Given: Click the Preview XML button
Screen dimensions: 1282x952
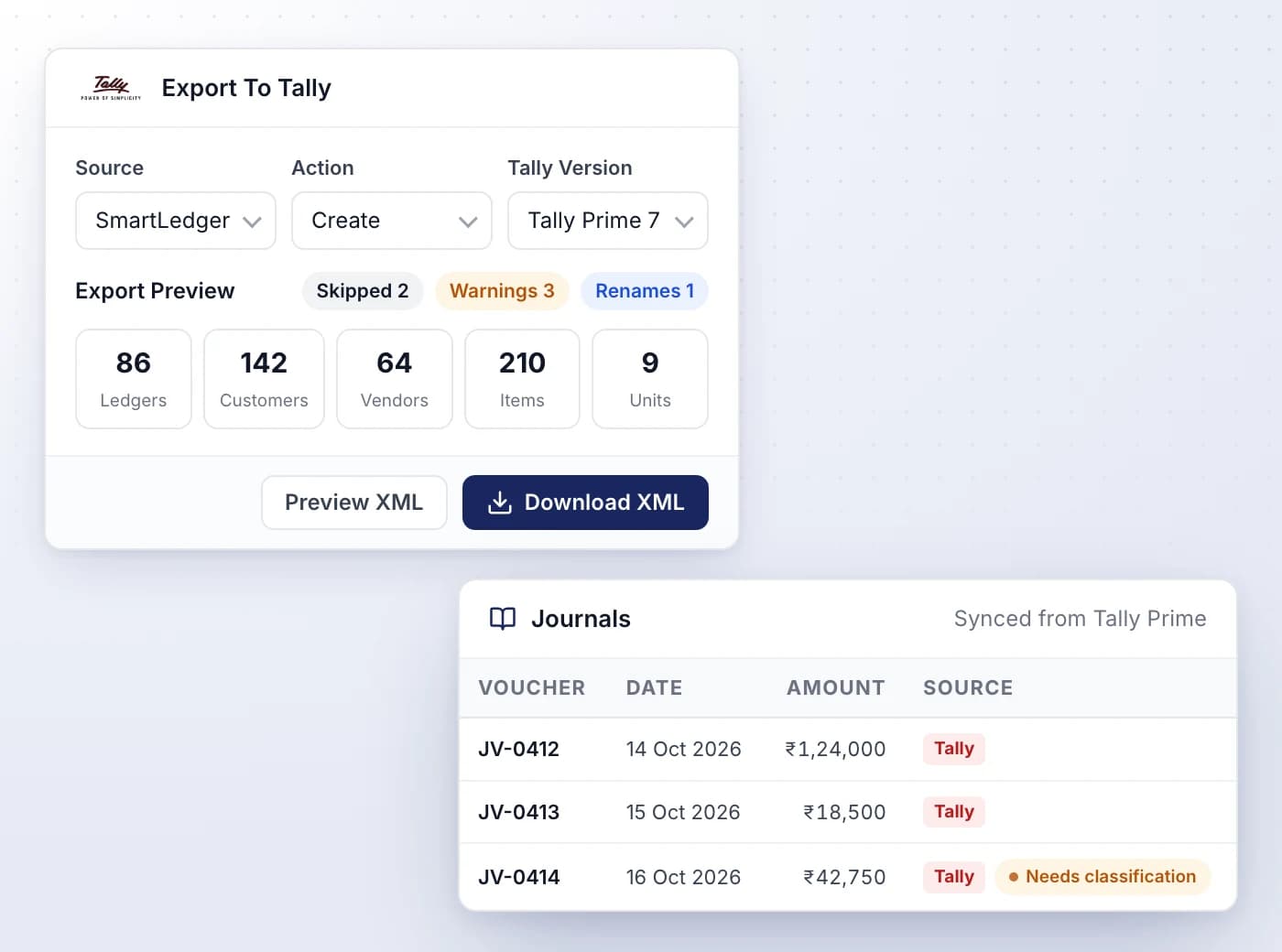Looking at the screenshot, I should [x=354, y=503].
